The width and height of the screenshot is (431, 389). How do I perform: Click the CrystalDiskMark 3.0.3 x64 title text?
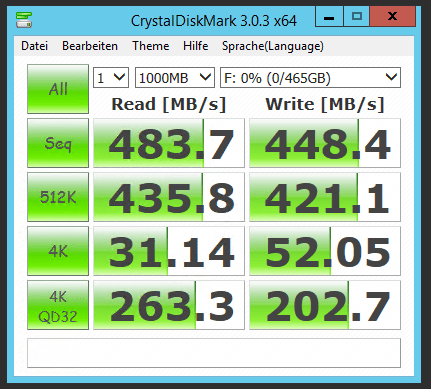coord(214,21)
